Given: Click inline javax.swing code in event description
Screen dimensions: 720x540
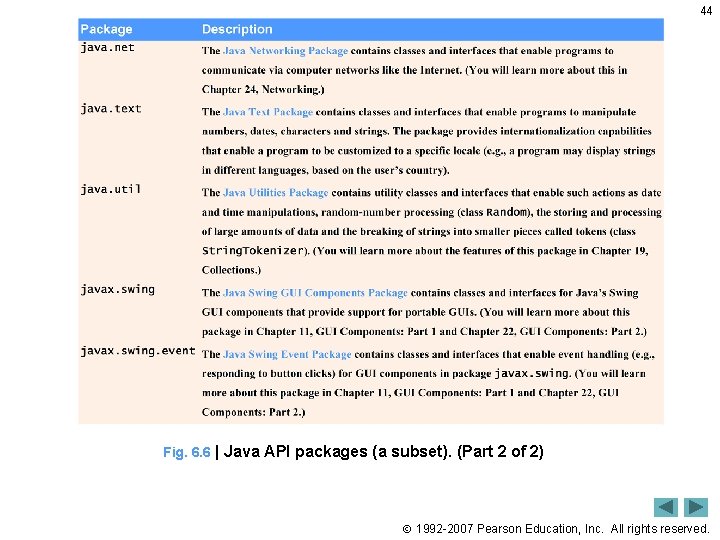Looking at the screenshot, I should pos(532,373).
